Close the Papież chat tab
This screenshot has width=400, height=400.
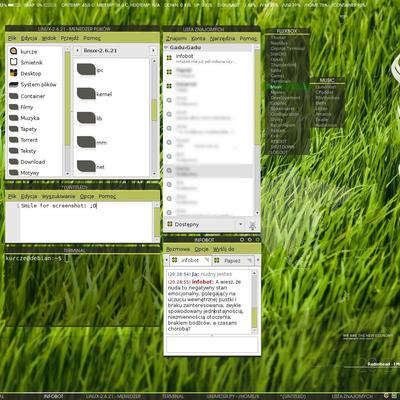pos(249,260)
